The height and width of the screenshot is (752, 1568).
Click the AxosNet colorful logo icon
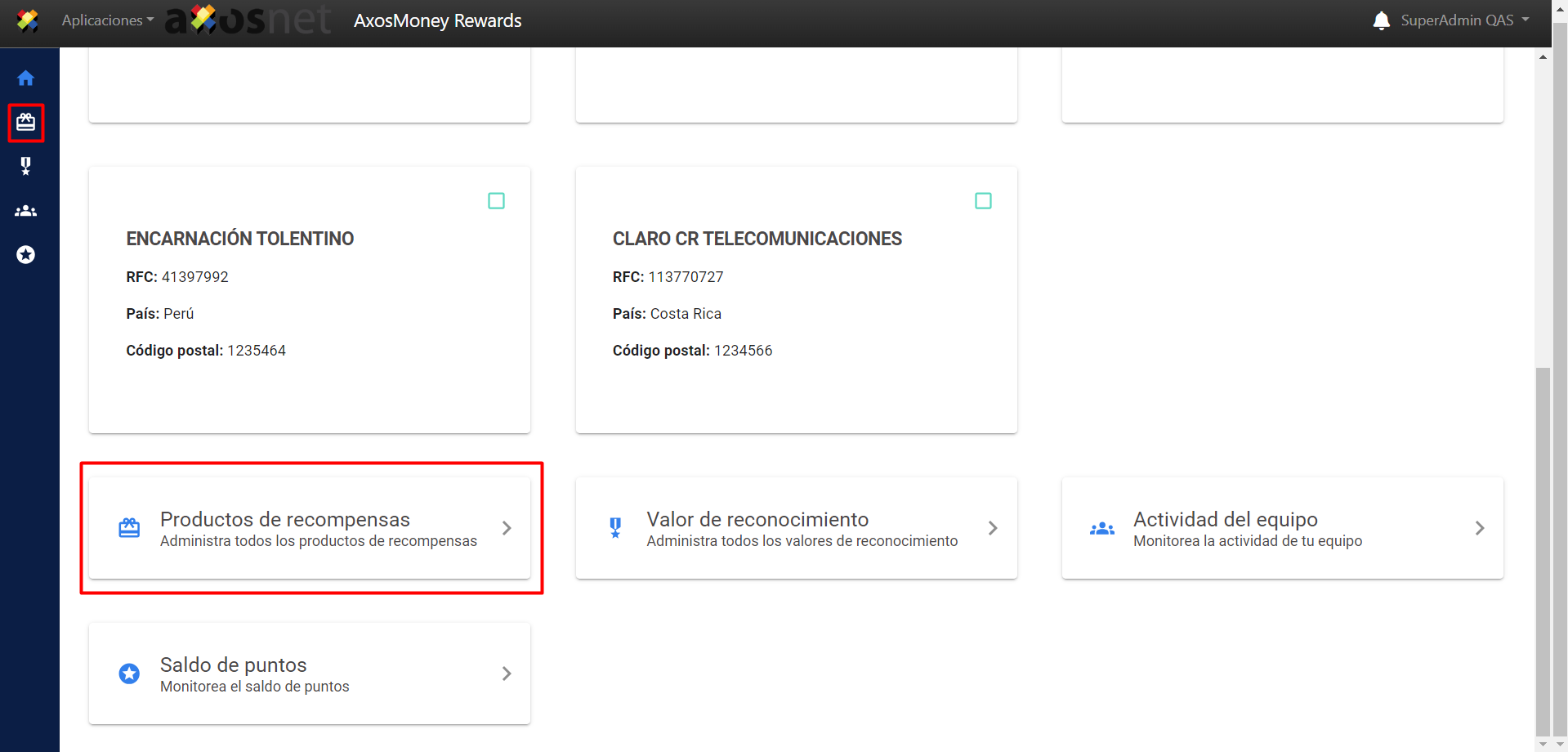click(x=28, y=20)
